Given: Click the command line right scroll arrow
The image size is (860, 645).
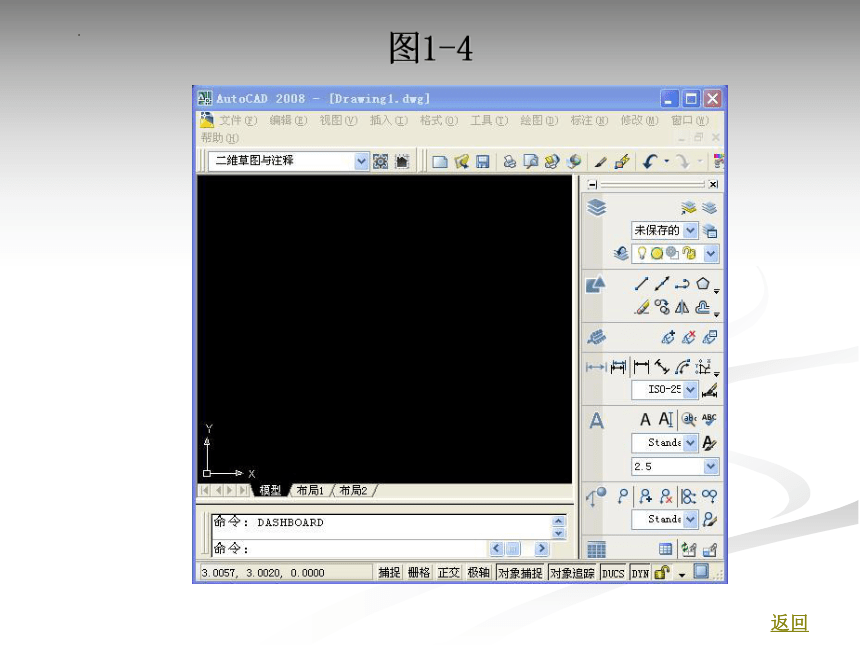Looking at the screenshot, I should [x=541, y=548].
